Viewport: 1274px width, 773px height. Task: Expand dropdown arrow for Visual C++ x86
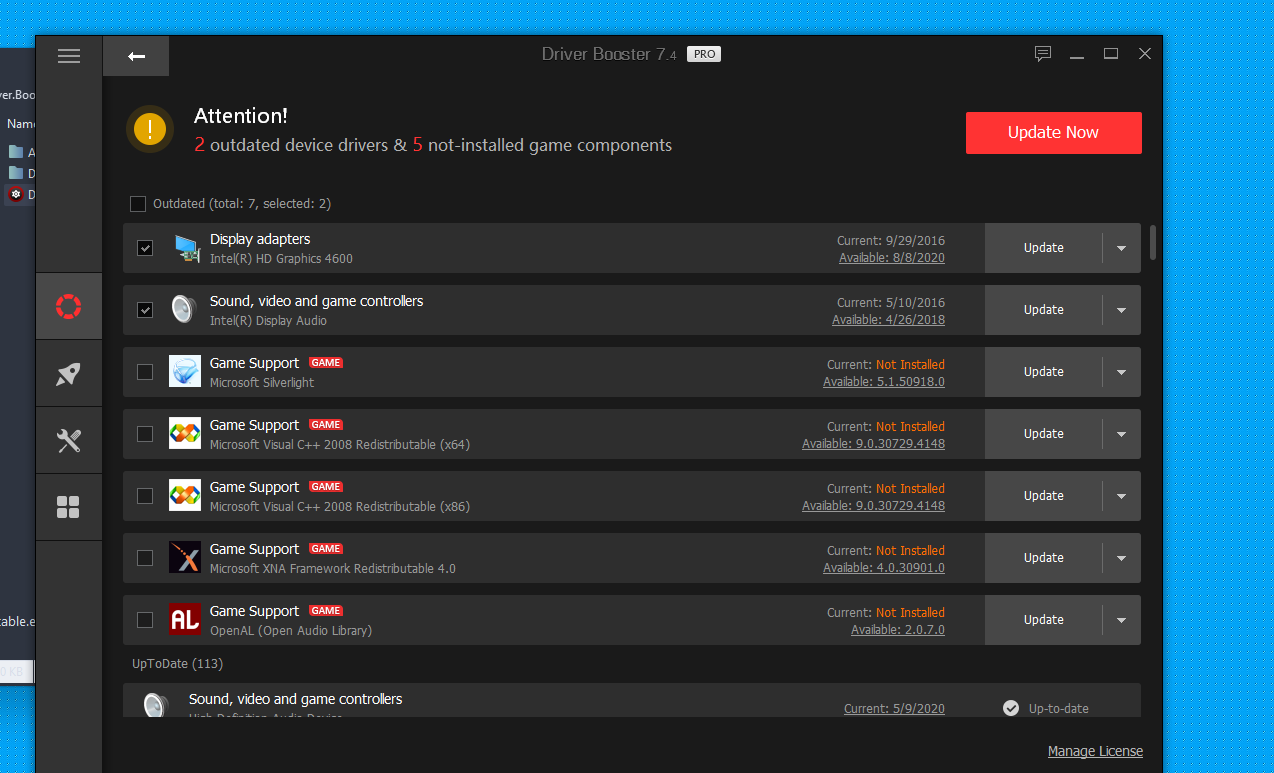[x=1121, y=496]
